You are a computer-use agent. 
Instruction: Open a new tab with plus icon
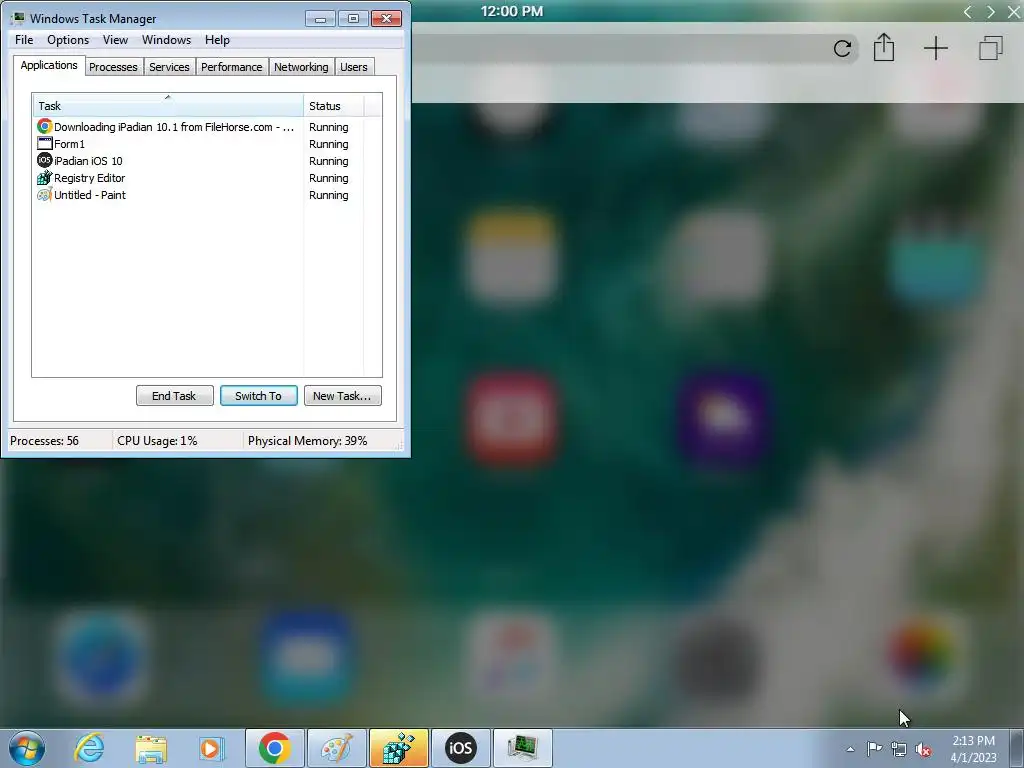(x=936, y=48)
